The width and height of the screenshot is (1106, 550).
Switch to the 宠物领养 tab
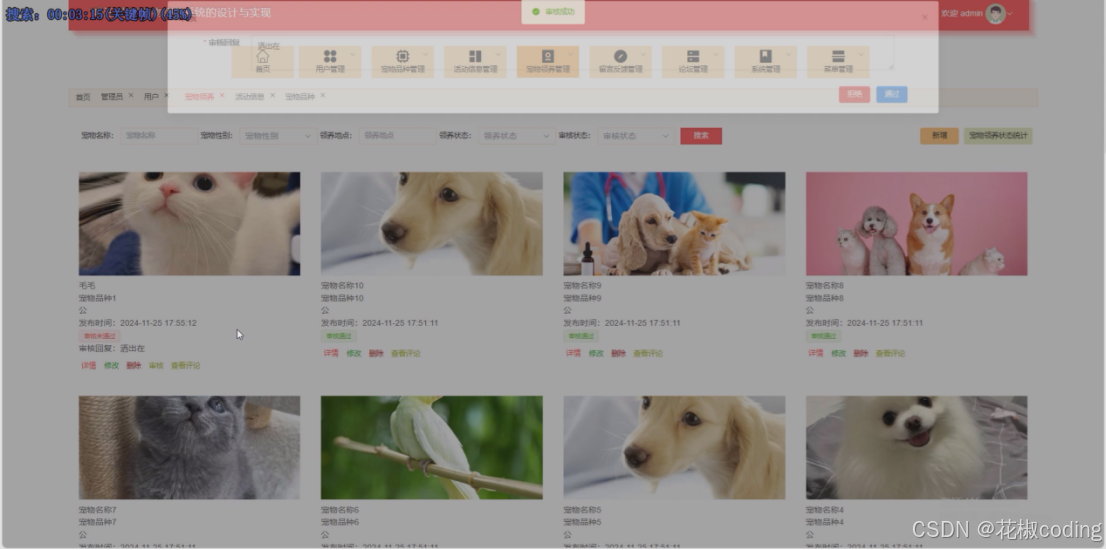pyautogui.click(x=199, y=97)
